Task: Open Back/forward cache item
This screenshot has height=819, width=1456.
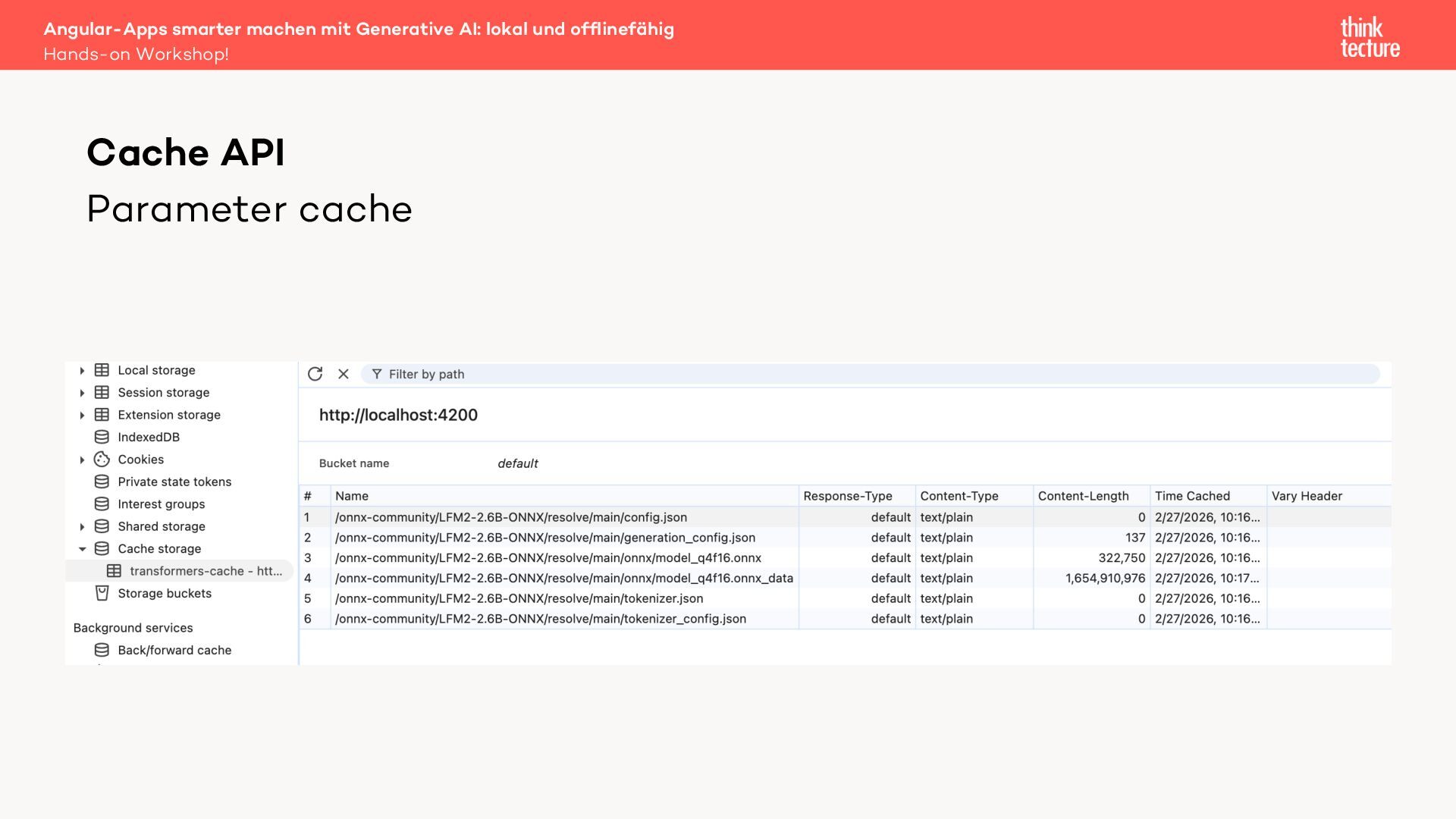Action: pos(174,650)
